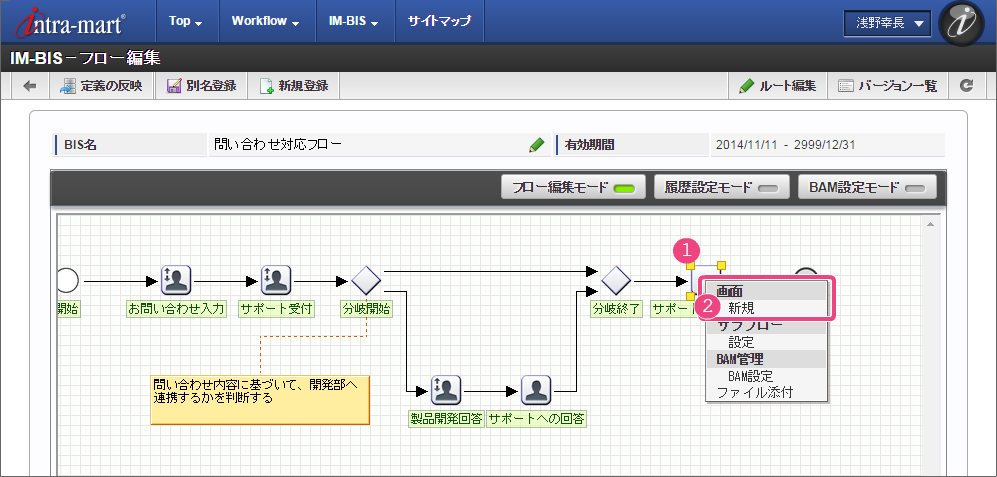
Task: Click the canvas scrollbar up arrow
Action: (x=931, y=225)
